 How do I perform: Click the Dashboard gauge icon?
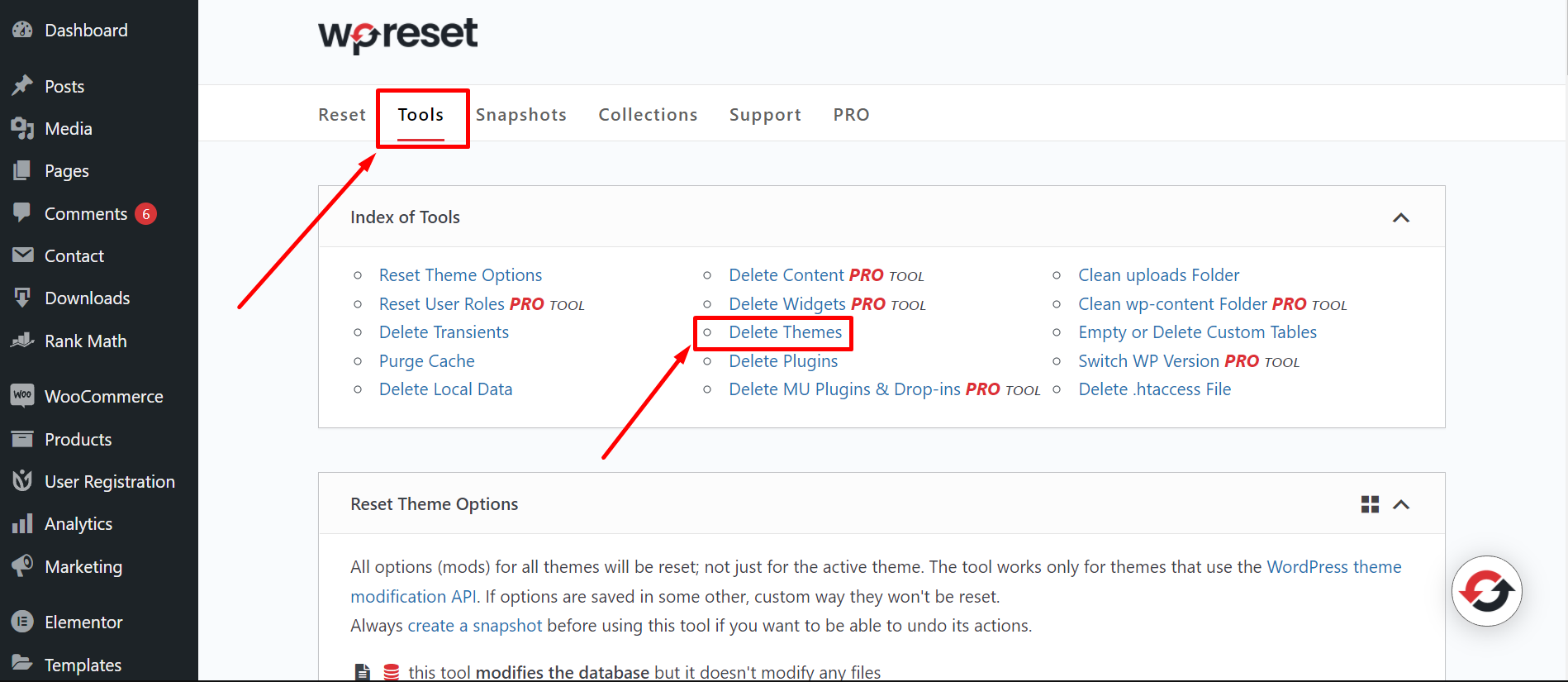pyautogui.click(x=22, y=30)
